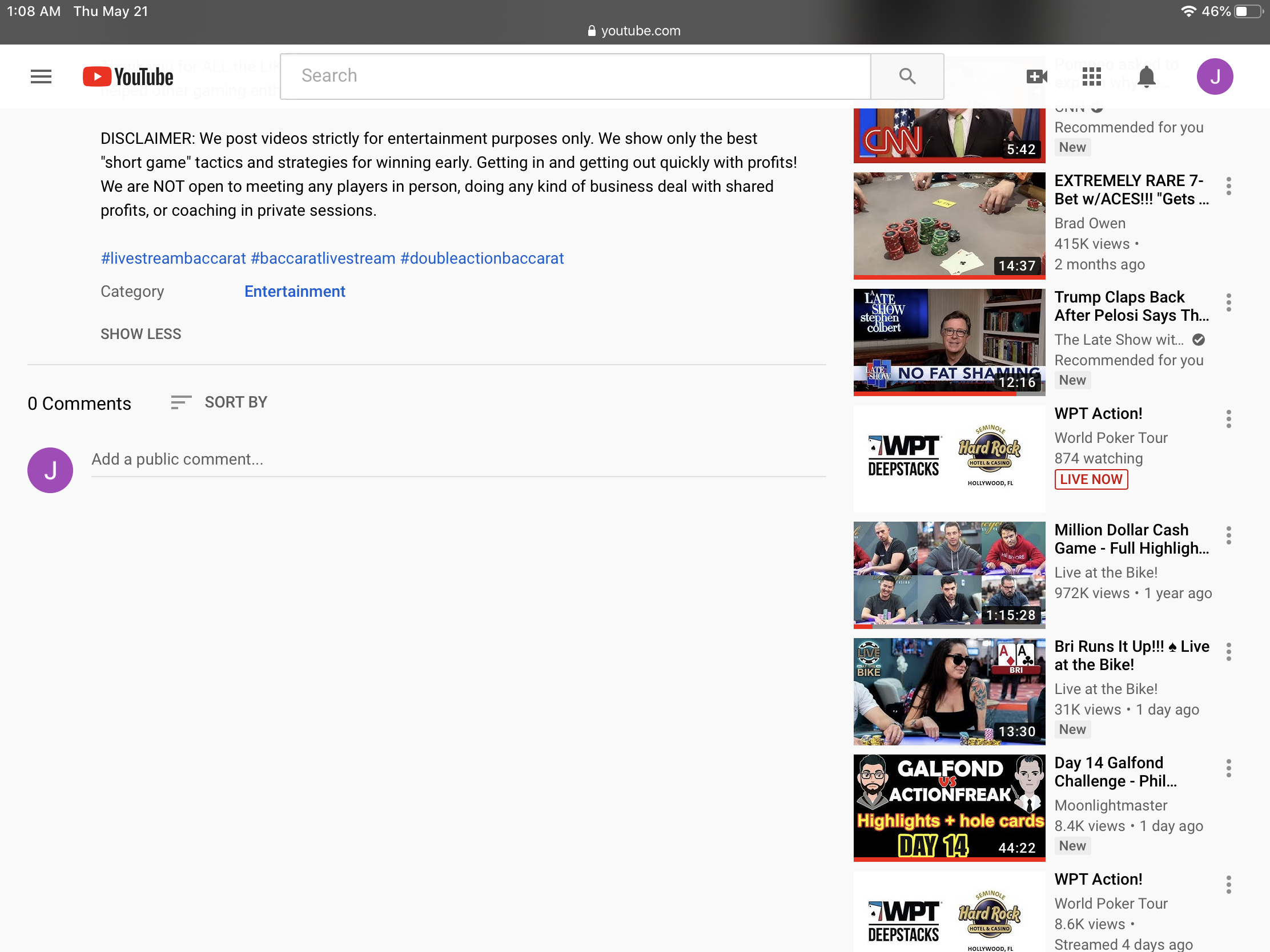Collapse description with SHOW LESS
The height and width of the screenshot is (952, 1270).
click(x=140, y=334)
